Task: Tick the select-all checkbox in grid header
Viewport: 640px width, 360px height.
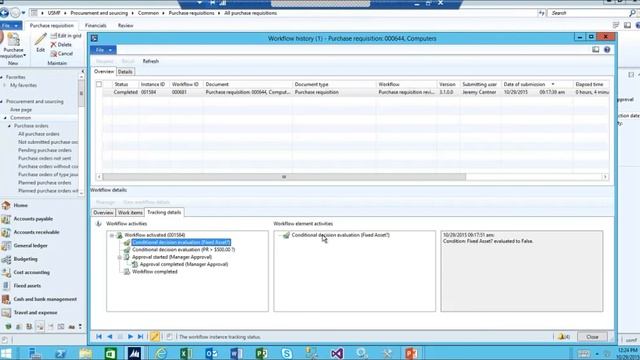Action: (x=99, y=84)
